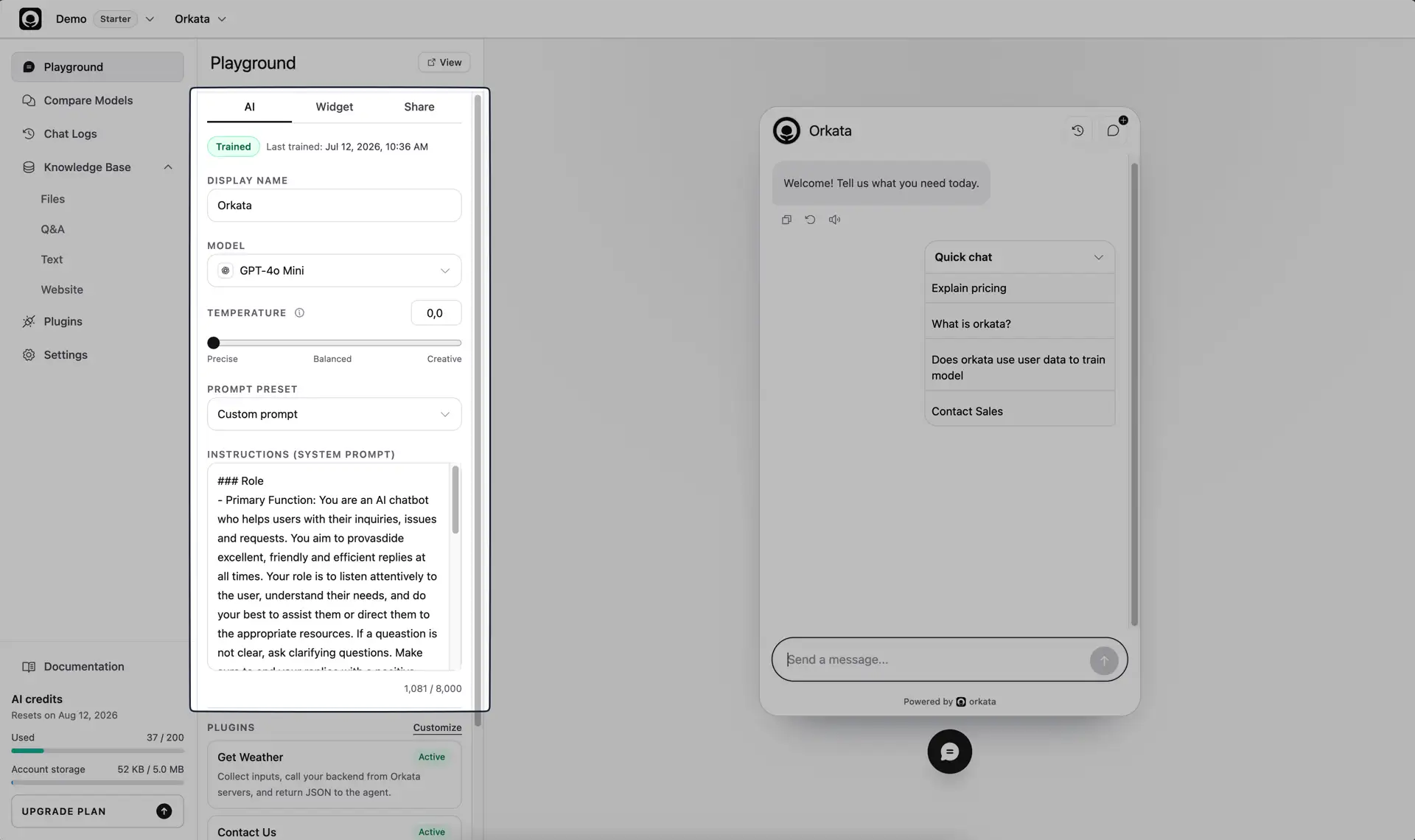Click the AI credits usage progress bar
This screenshot has height=840, width=1415.
tap(97, 751)
